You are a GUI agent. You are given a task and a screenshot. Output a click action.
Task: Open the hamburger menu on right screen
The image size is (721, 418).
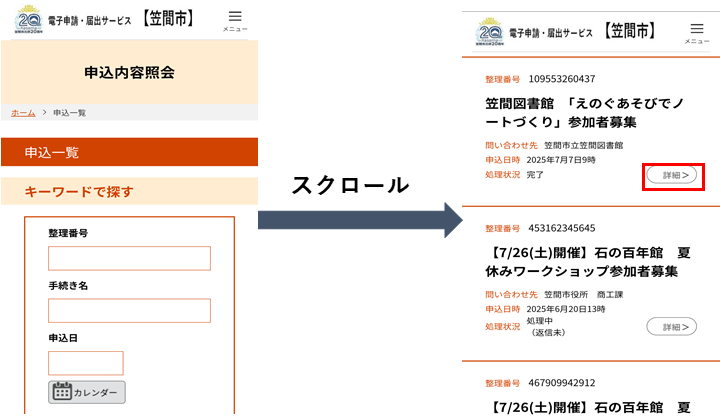click(697, 32)
